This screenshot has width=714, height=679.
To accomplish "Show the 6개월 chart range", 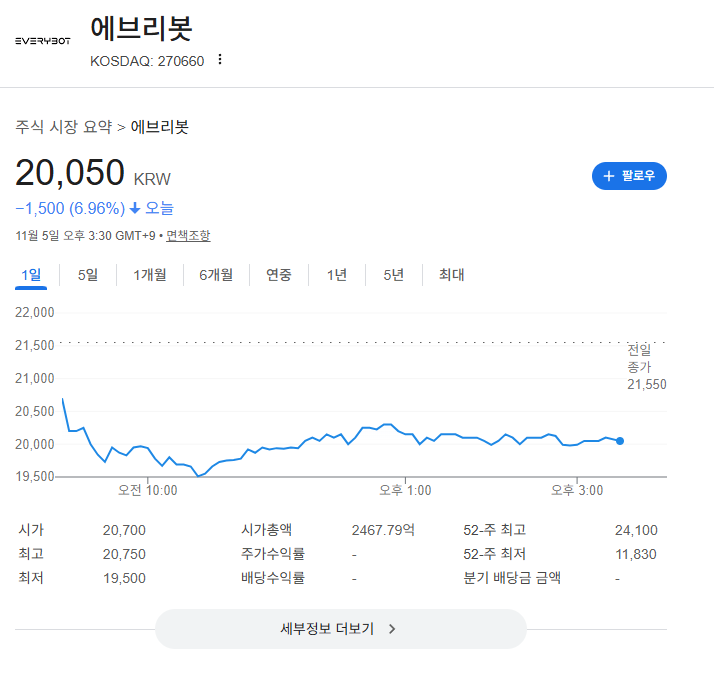I will pos(216,275).
